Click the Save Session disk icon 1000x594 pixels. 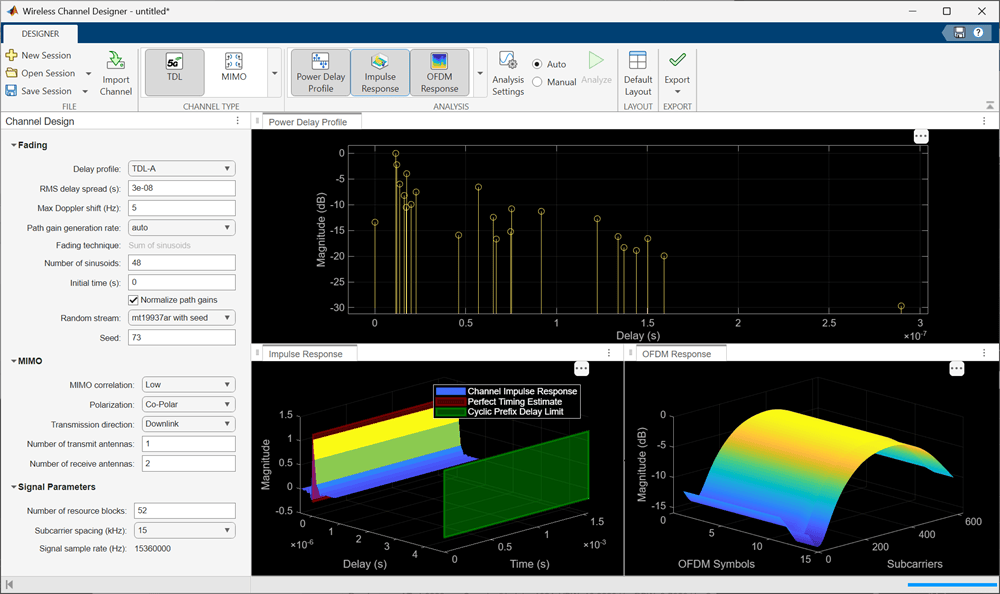[x=11, y=91]
